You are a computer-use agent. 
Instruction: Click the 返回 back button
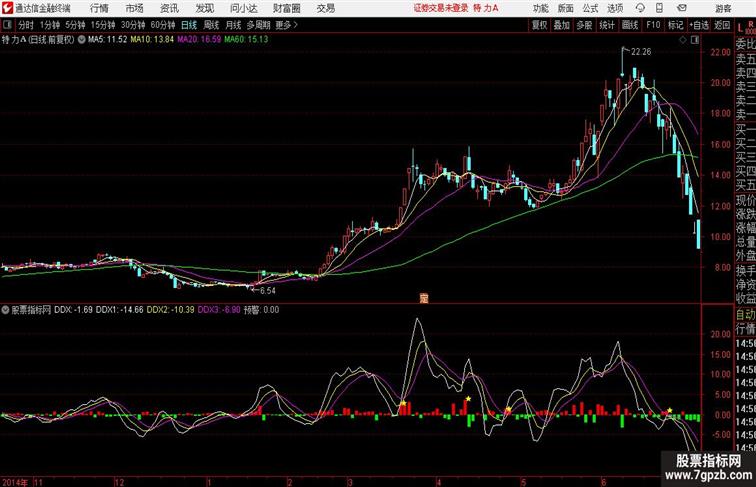tap(722, 25)
